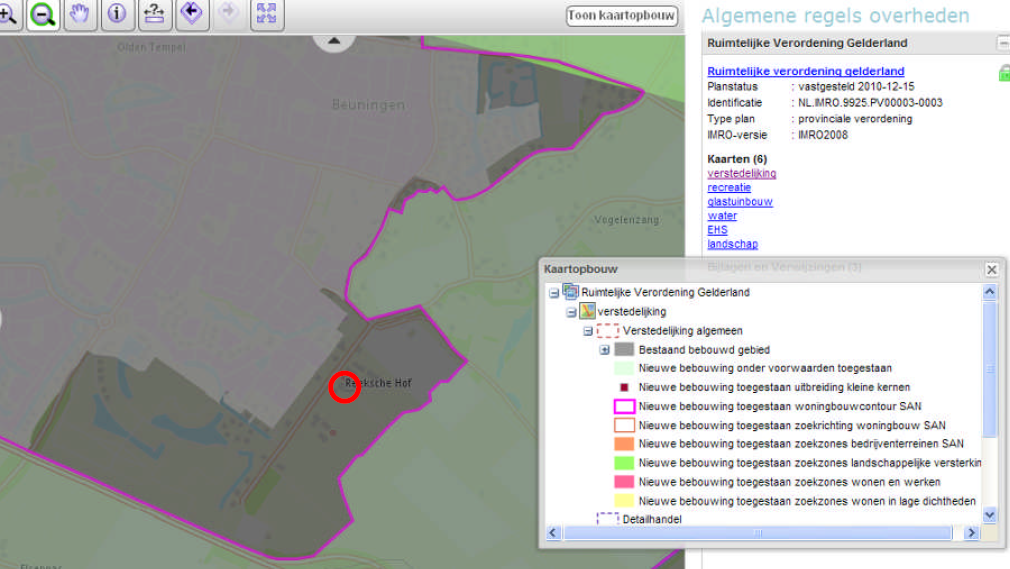Select the zoom out magnifier tool
The width and height of the screenshot is (1010, 569).
click(x=43, y=14)
